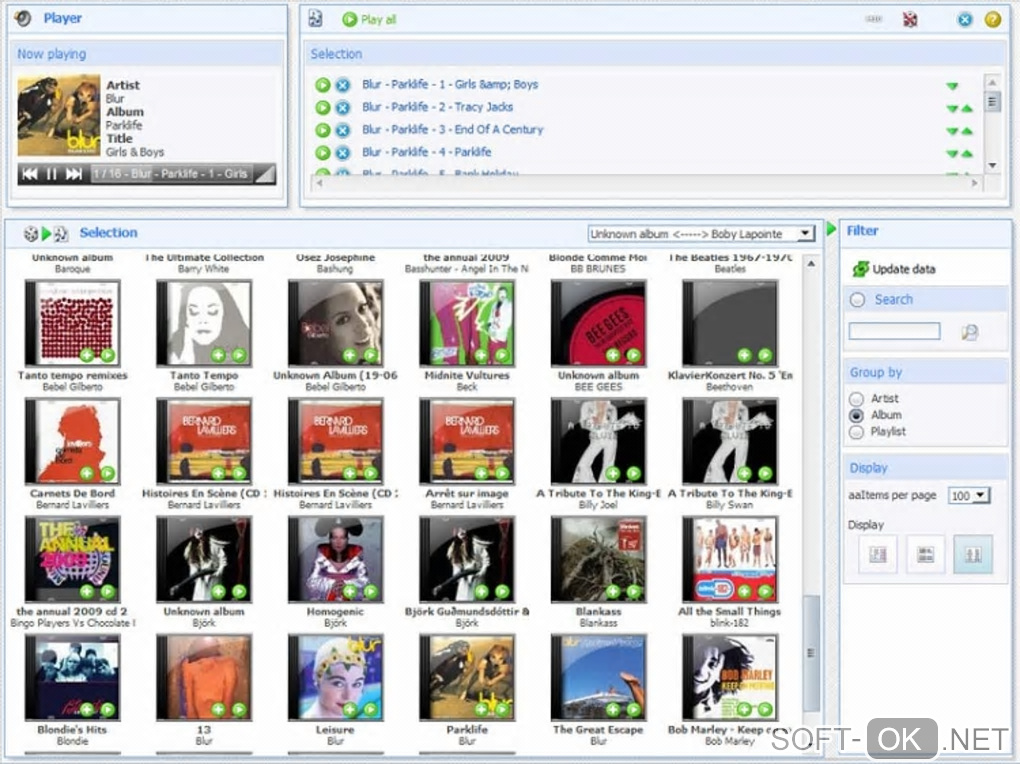Click the Play all button
1020x764 pixels.
[x=369, y=20]
